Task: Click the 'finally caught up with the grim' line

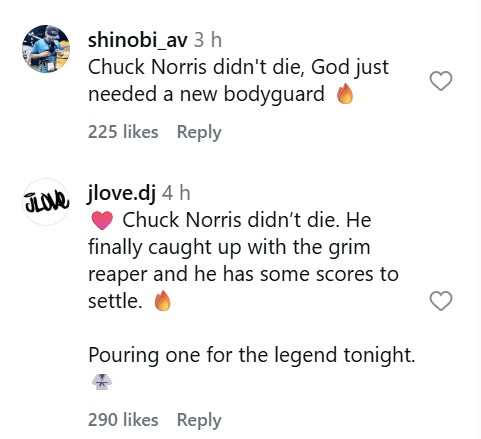Action: point(229,248)
